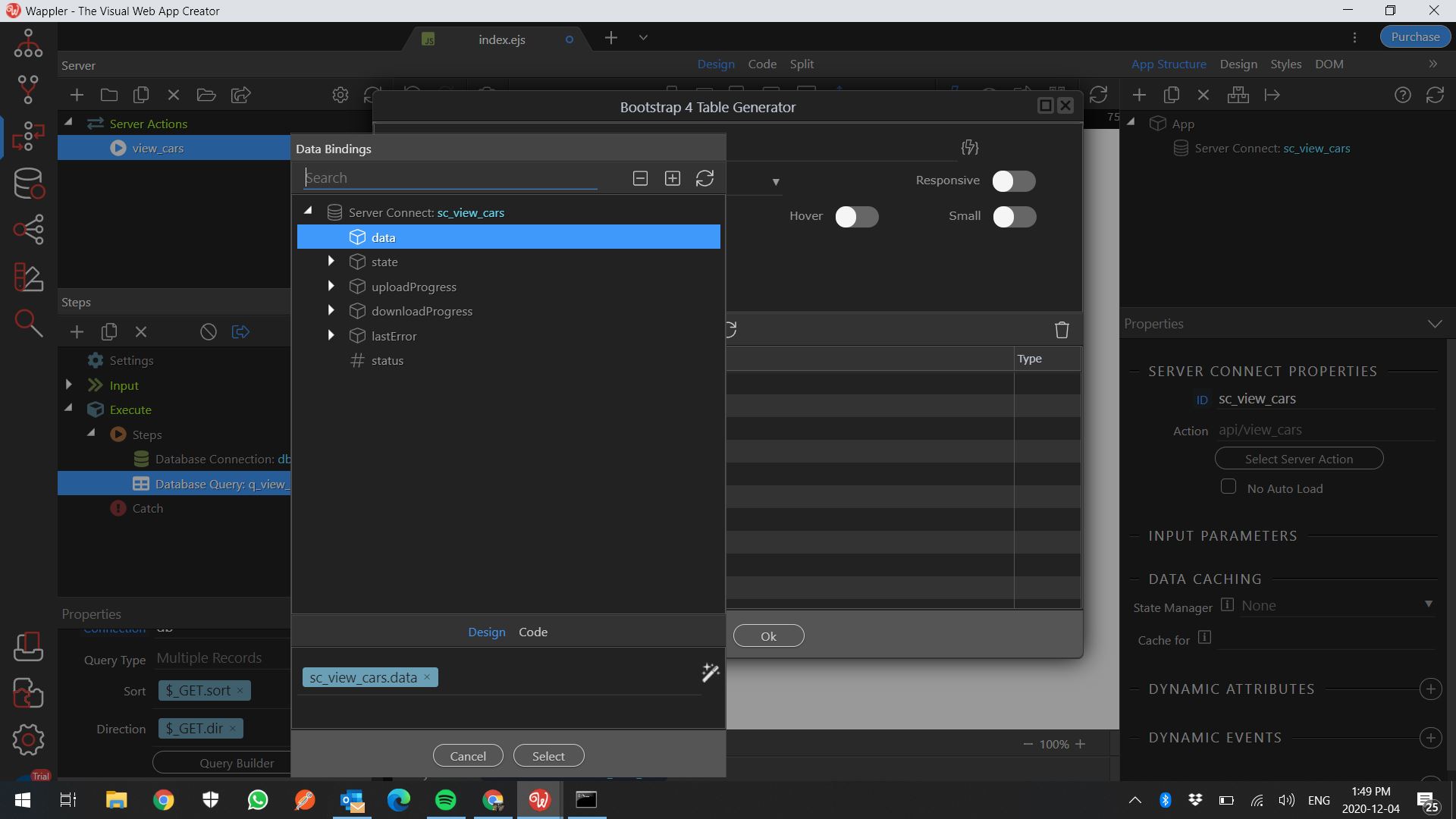
Task: Check the No Auto Load checkbox
Action: [1228, 488]
